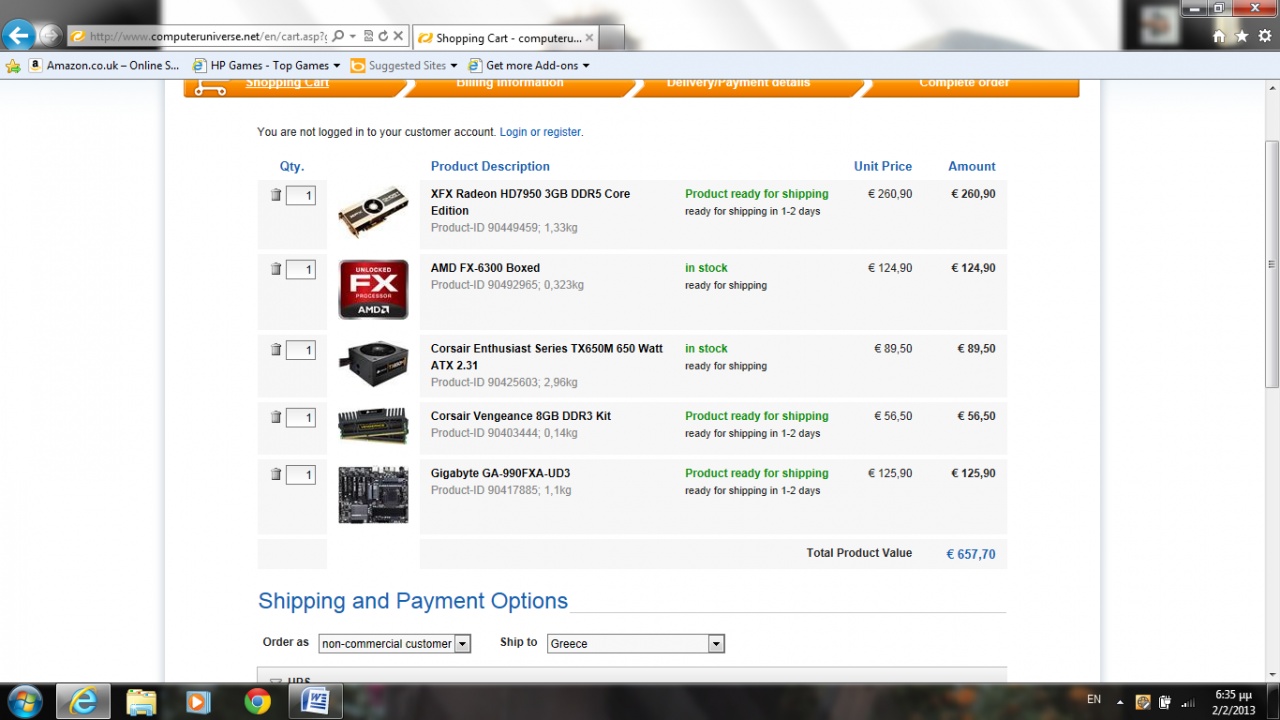Expand the HP Games - Top Games favorites menu
1280x720 pixels.
[266, 66]
